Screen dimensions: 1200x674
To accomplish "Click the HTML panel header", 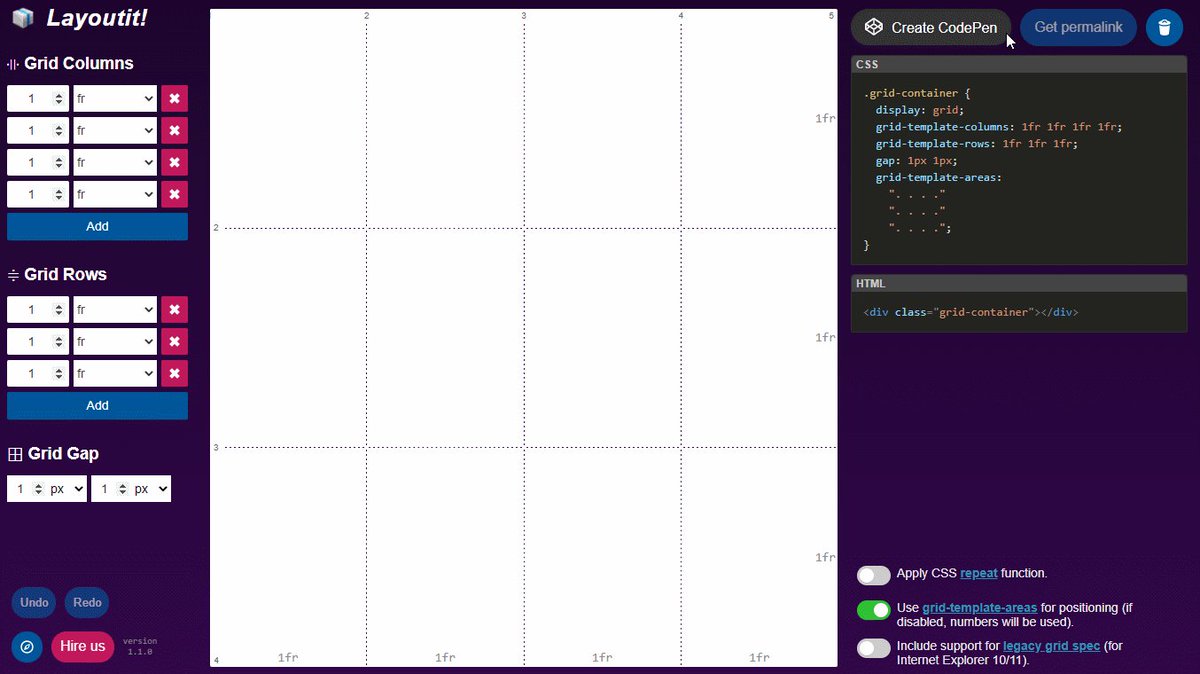I will point(1019,283).
